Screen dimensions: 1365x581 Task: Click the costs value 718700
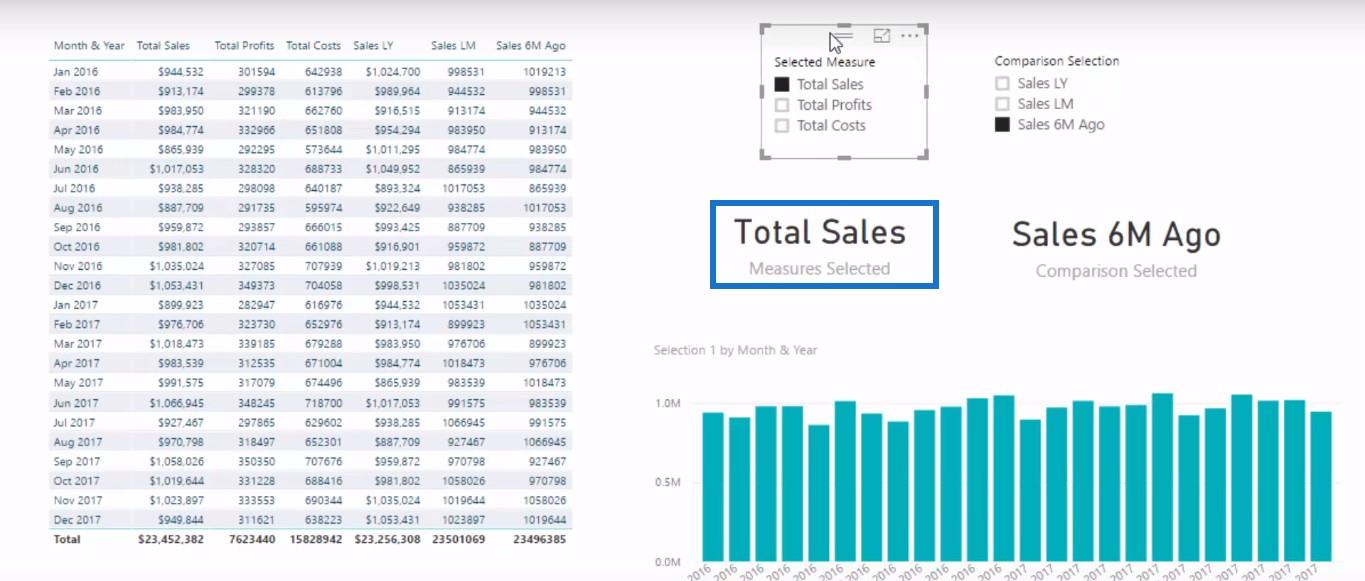(x=322, y=402)
